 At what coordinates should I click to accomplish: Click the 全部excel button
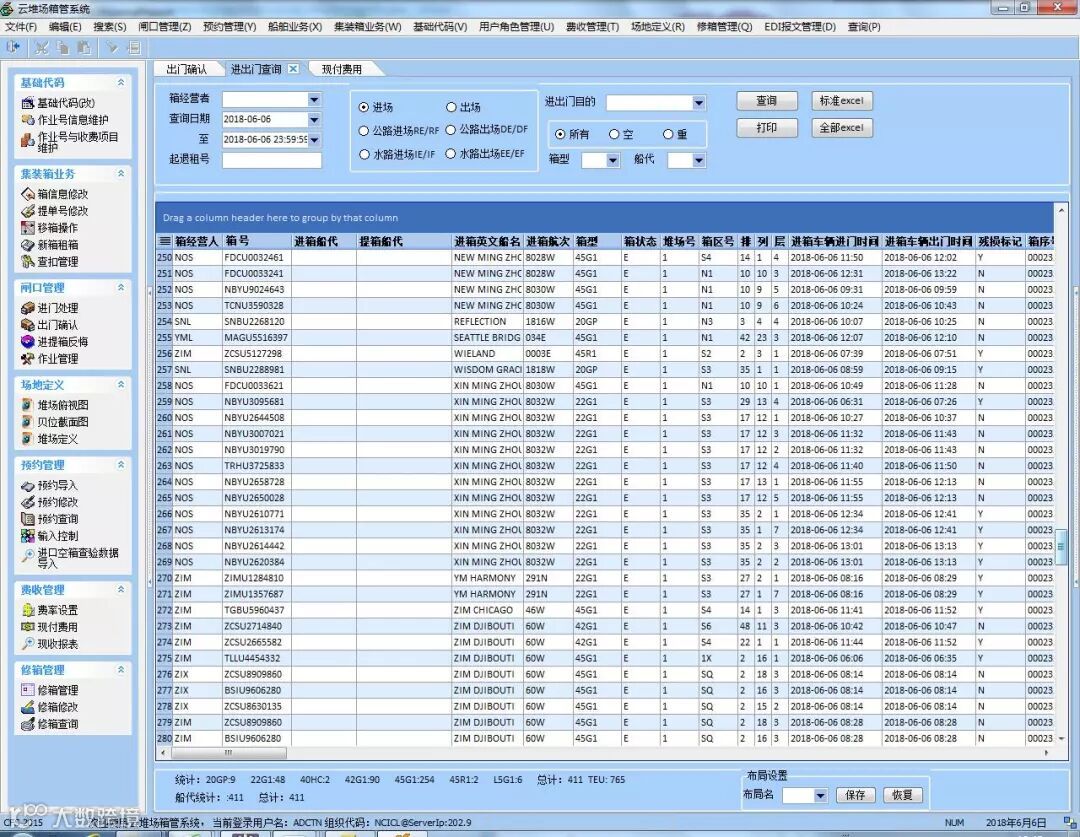click(x=842, y=128)
